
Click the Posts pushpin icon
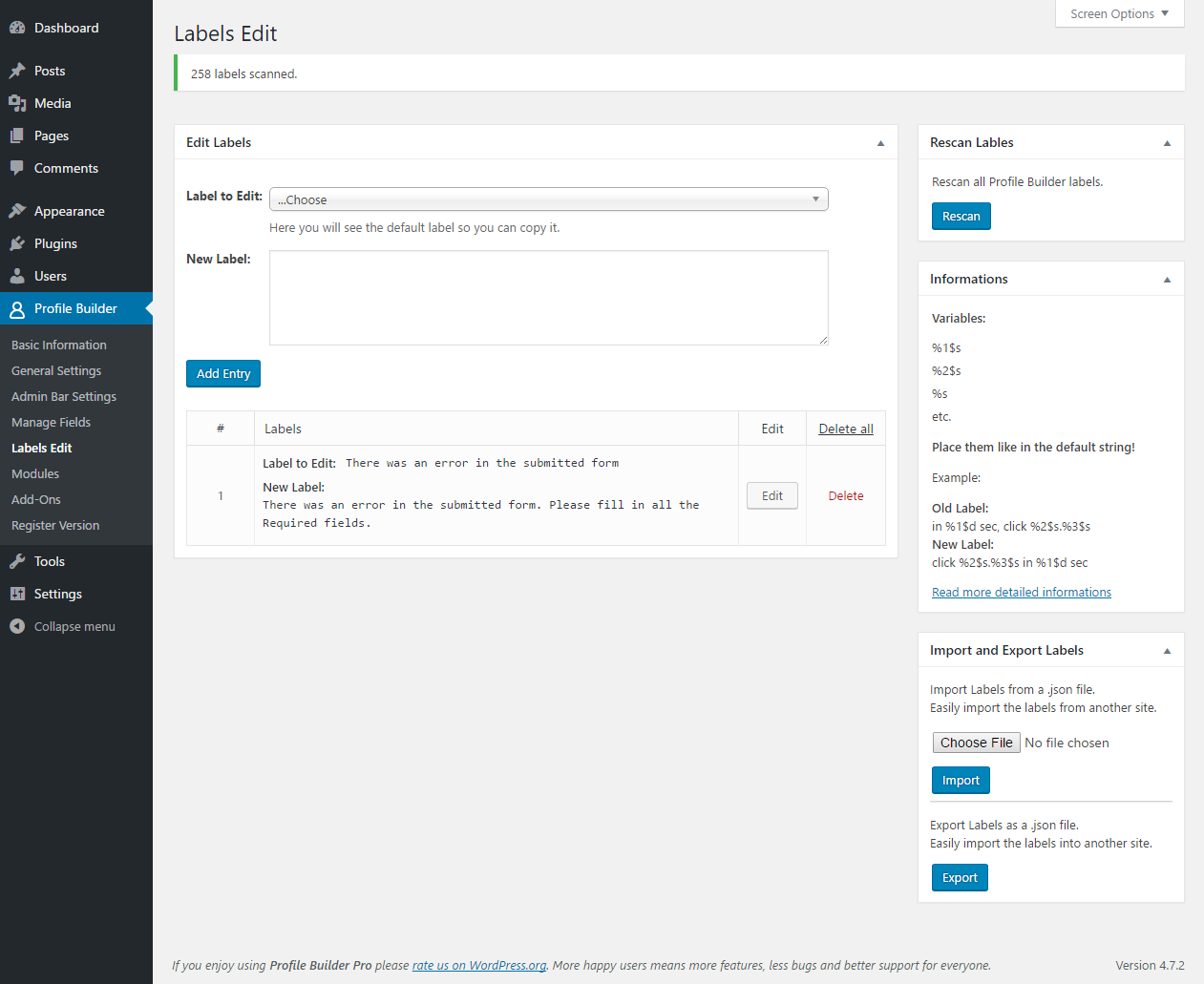click(17, 71)
